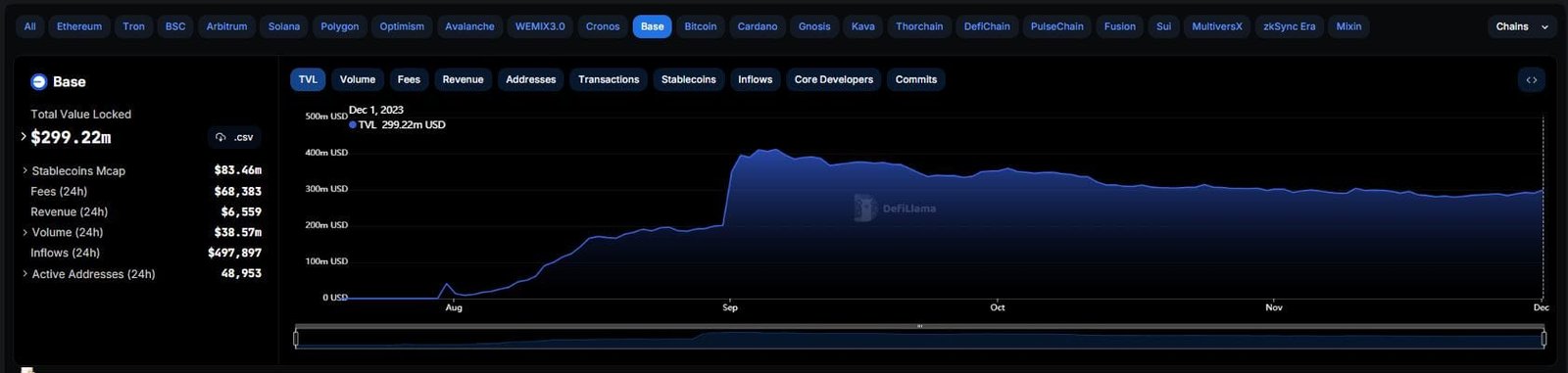Select the Solana chain filter

pyautogui.click(x=284, y=26)
